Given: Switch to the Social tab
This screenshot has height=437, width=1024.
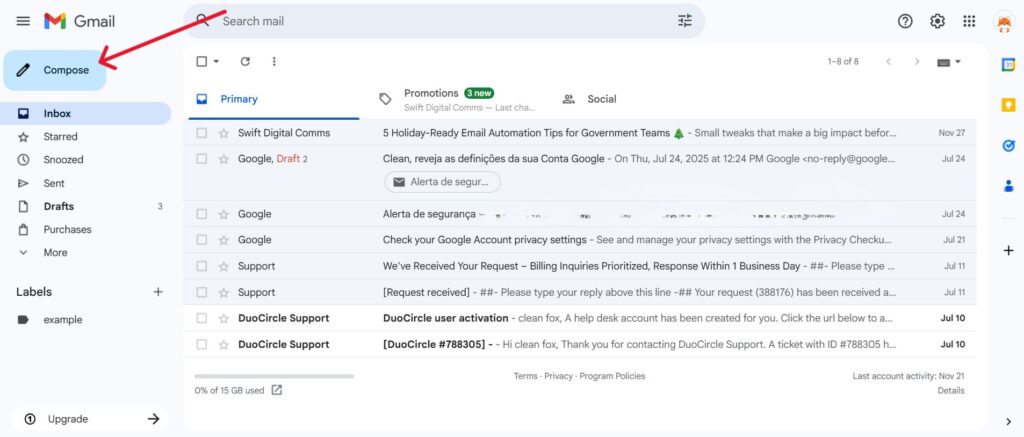Looking at the screenshot, I should pos(640,99).
